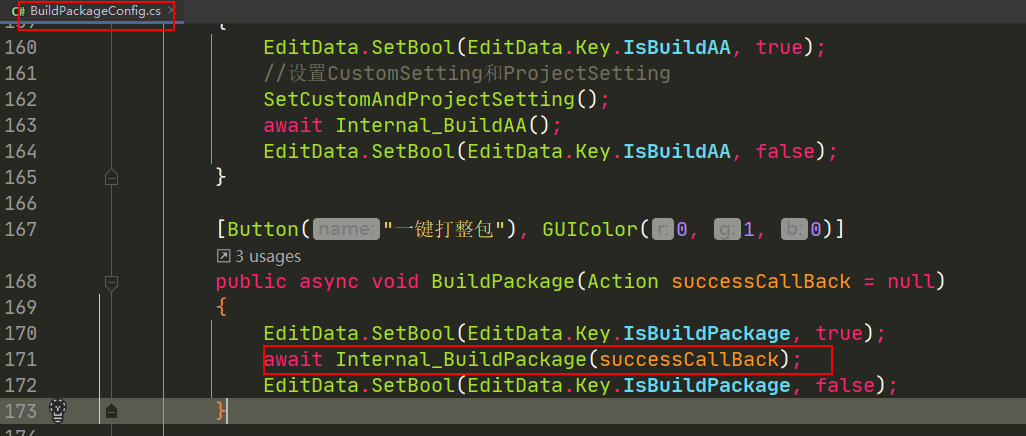Toggle the fold end marker at line 173
This screenshot has width=1026, height=436.
click(111, 410)
